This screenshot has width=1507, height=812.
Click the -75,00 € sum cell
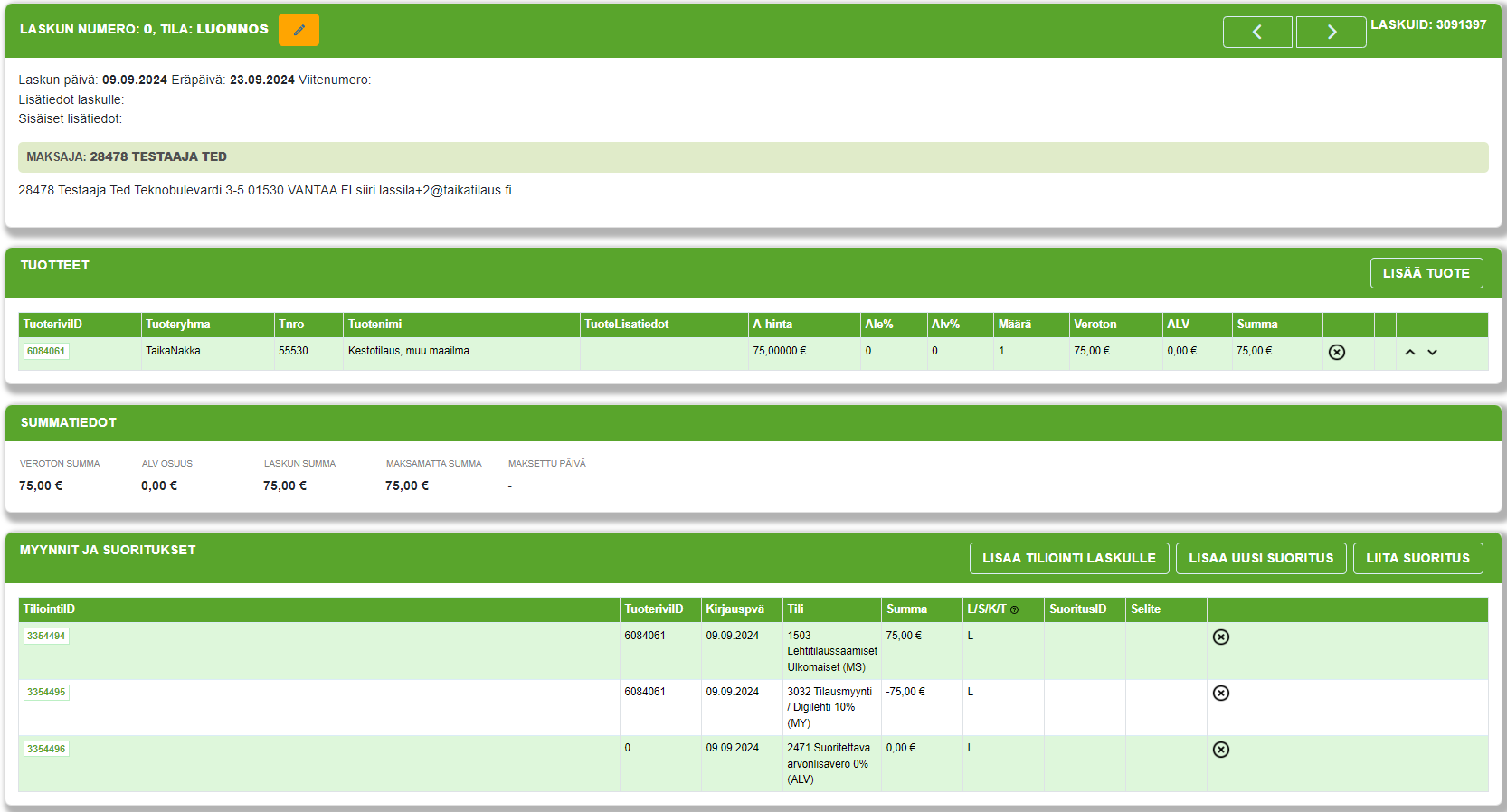point(922,707)
